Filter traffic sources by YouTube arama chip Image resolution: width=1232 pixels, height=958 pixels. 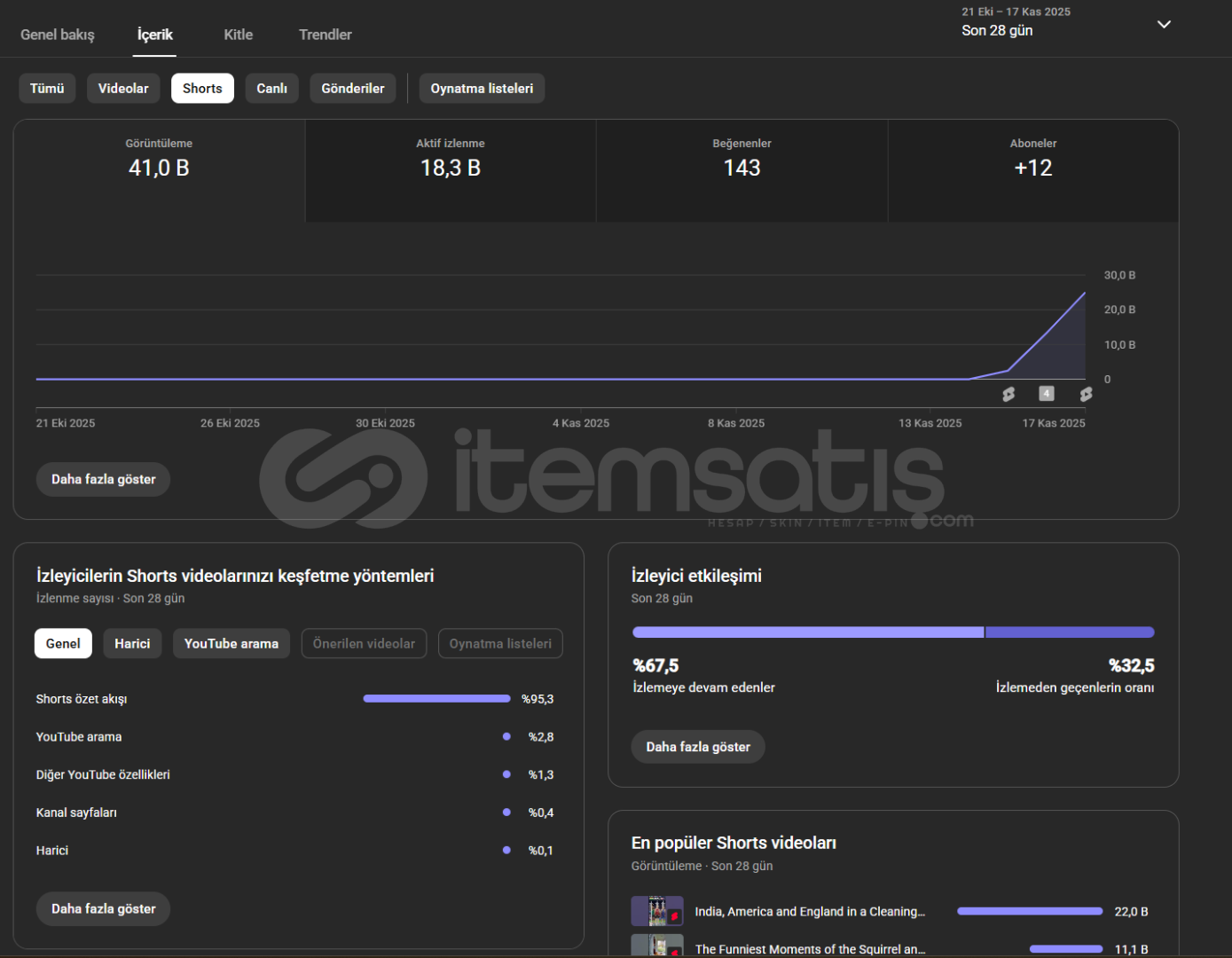(x=231, y=644)
